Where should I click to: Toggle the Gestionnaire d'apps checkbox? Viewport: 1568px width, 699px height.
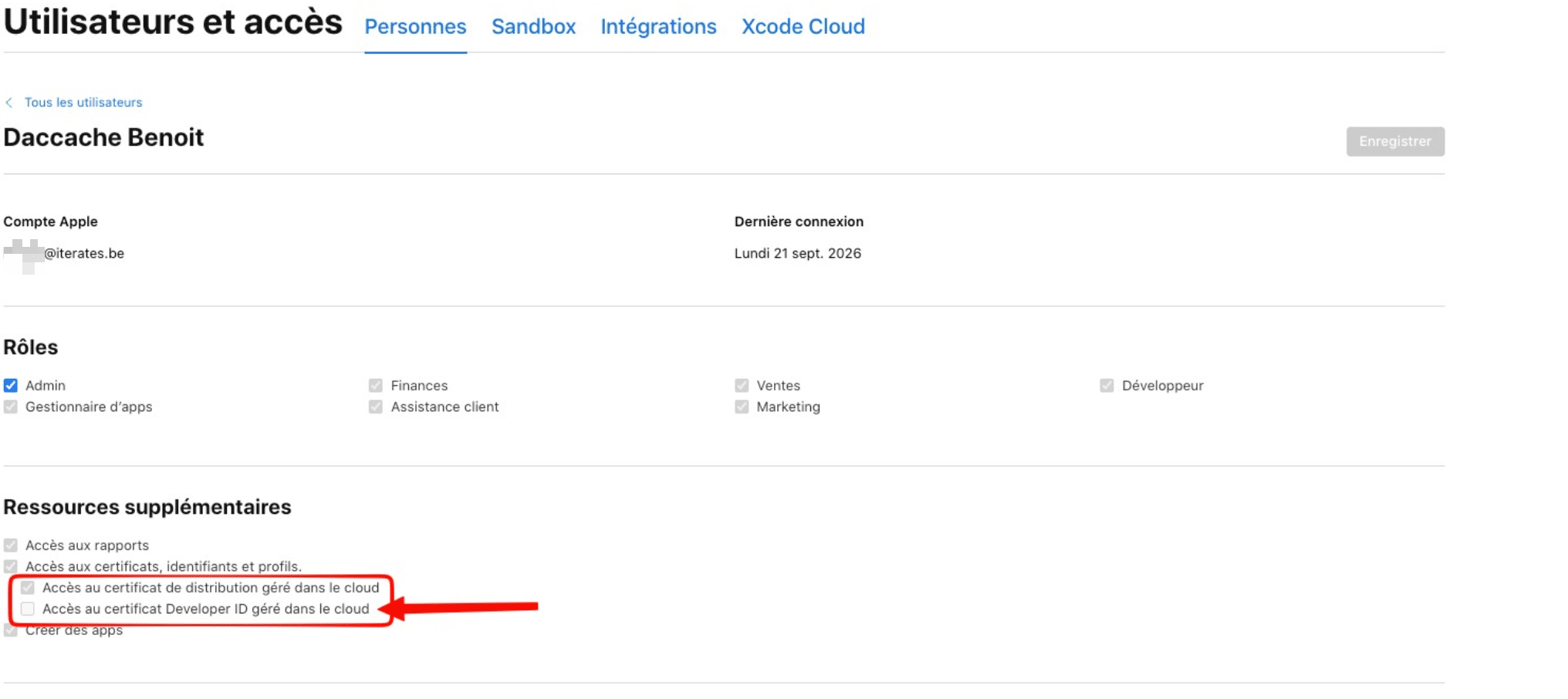[x=11, y=407]
